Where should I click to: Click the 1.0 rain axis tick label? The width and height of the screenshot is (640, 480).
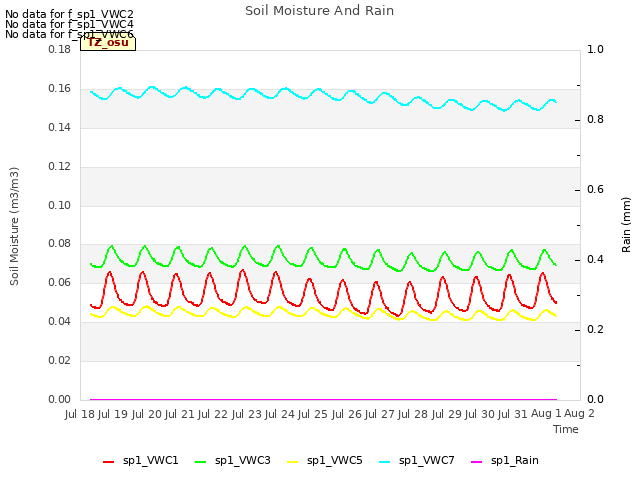pyautogui.click(x=596, y=49)
